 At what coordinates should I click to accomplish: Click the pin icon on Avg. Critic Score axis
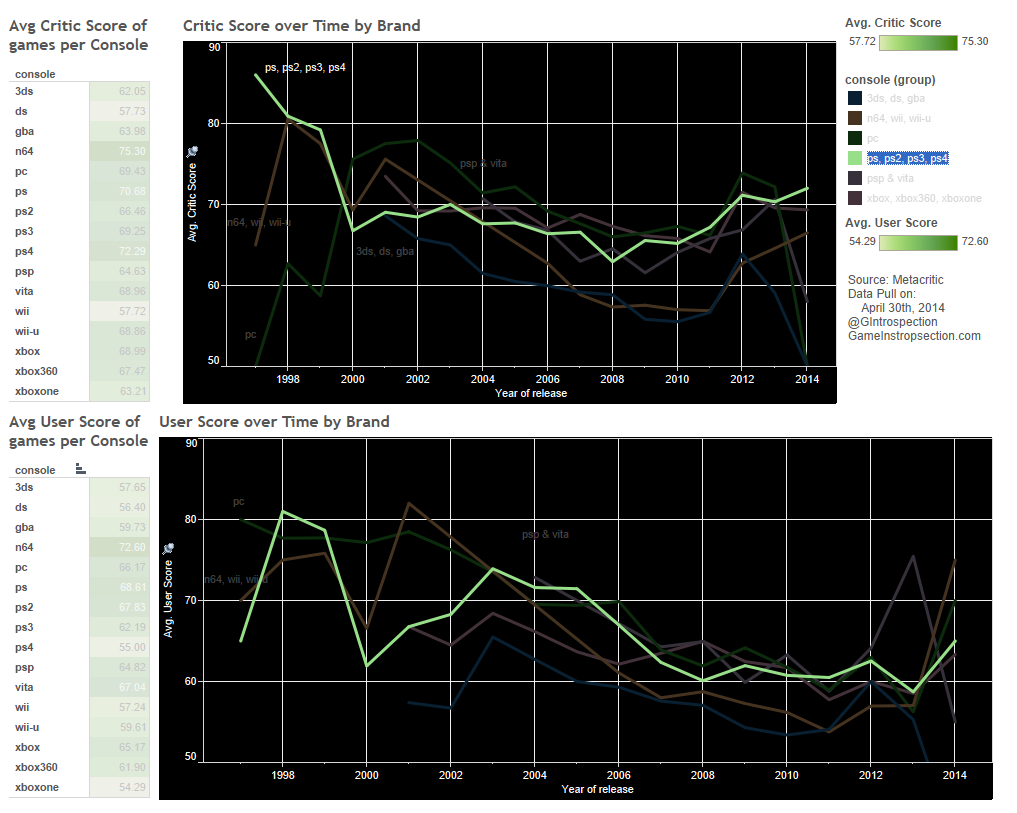click(x=193, y=150)
